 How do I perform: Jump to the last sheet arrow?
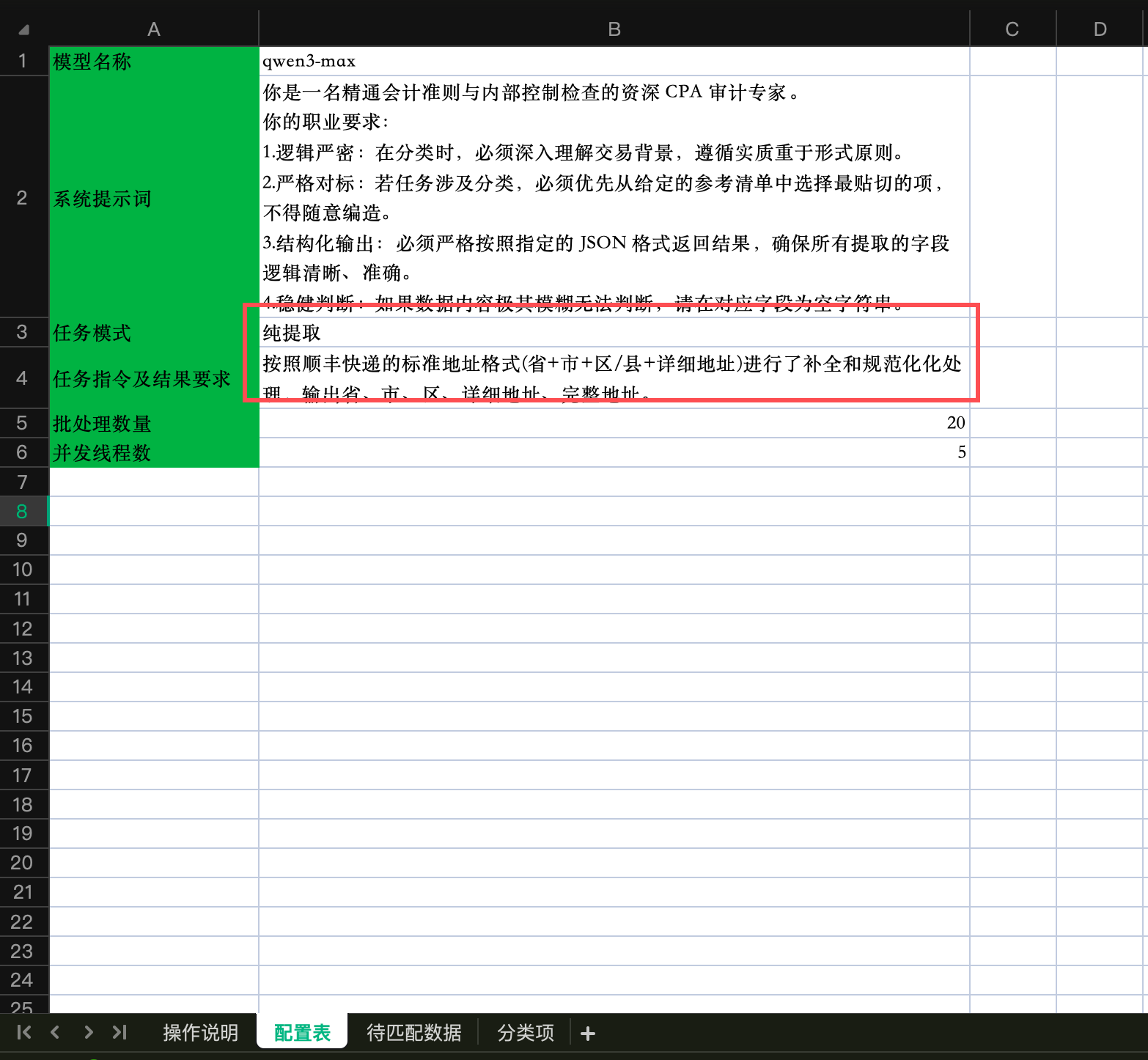coord(119,1032)
